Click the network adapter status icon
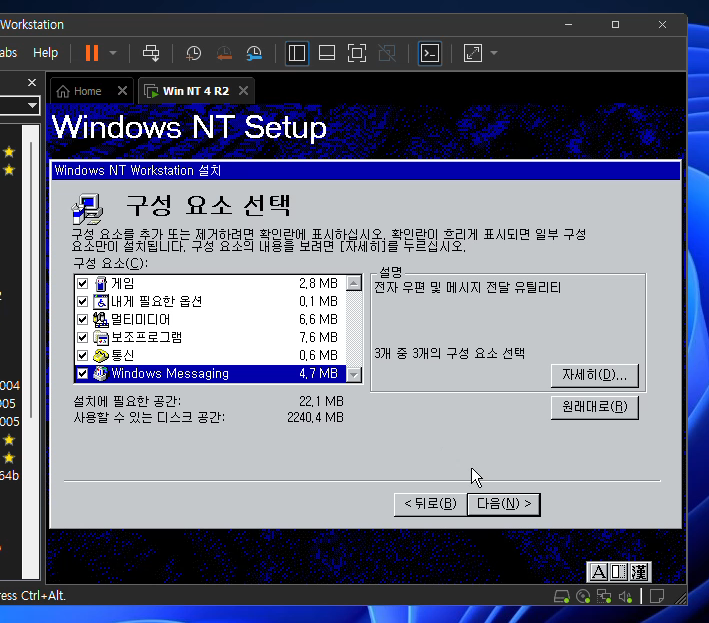709x623 pixels. click(x=604, y=597)
